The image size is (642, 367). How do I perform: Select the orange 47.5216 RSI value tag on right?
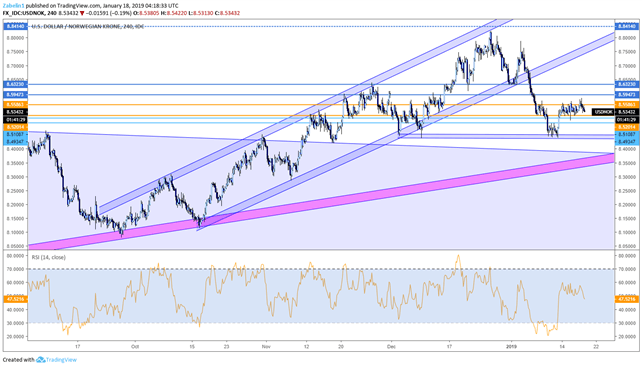tap(626, 299)
